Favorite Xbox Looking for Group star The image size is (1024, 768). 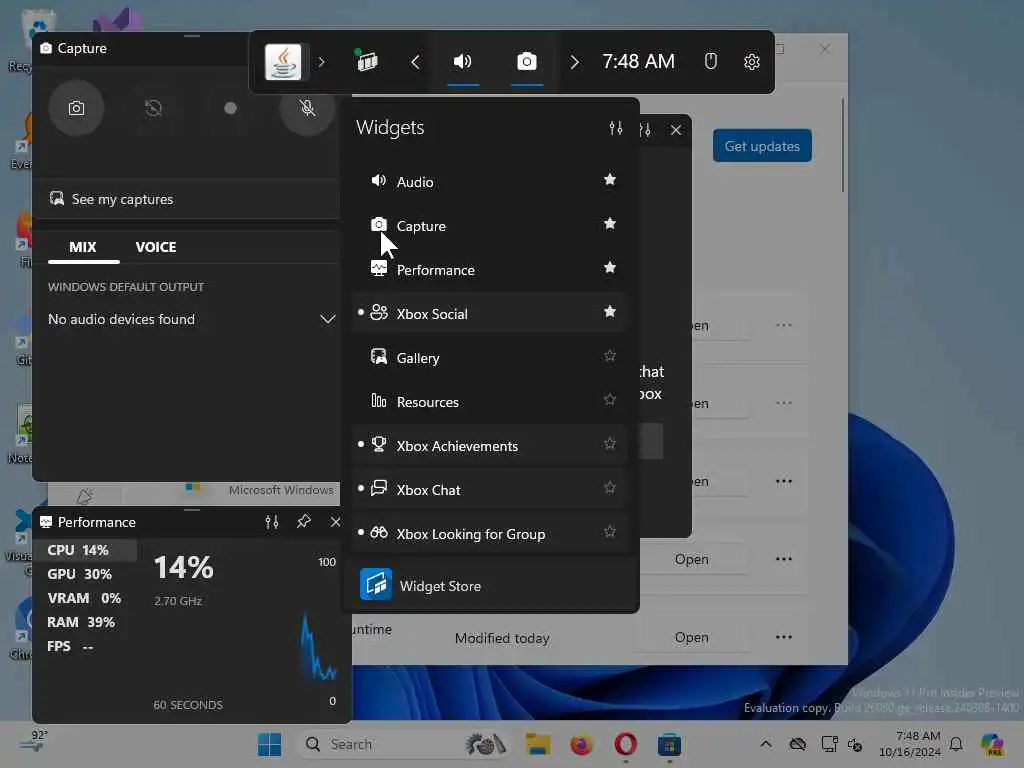click(x=609, y=531)
